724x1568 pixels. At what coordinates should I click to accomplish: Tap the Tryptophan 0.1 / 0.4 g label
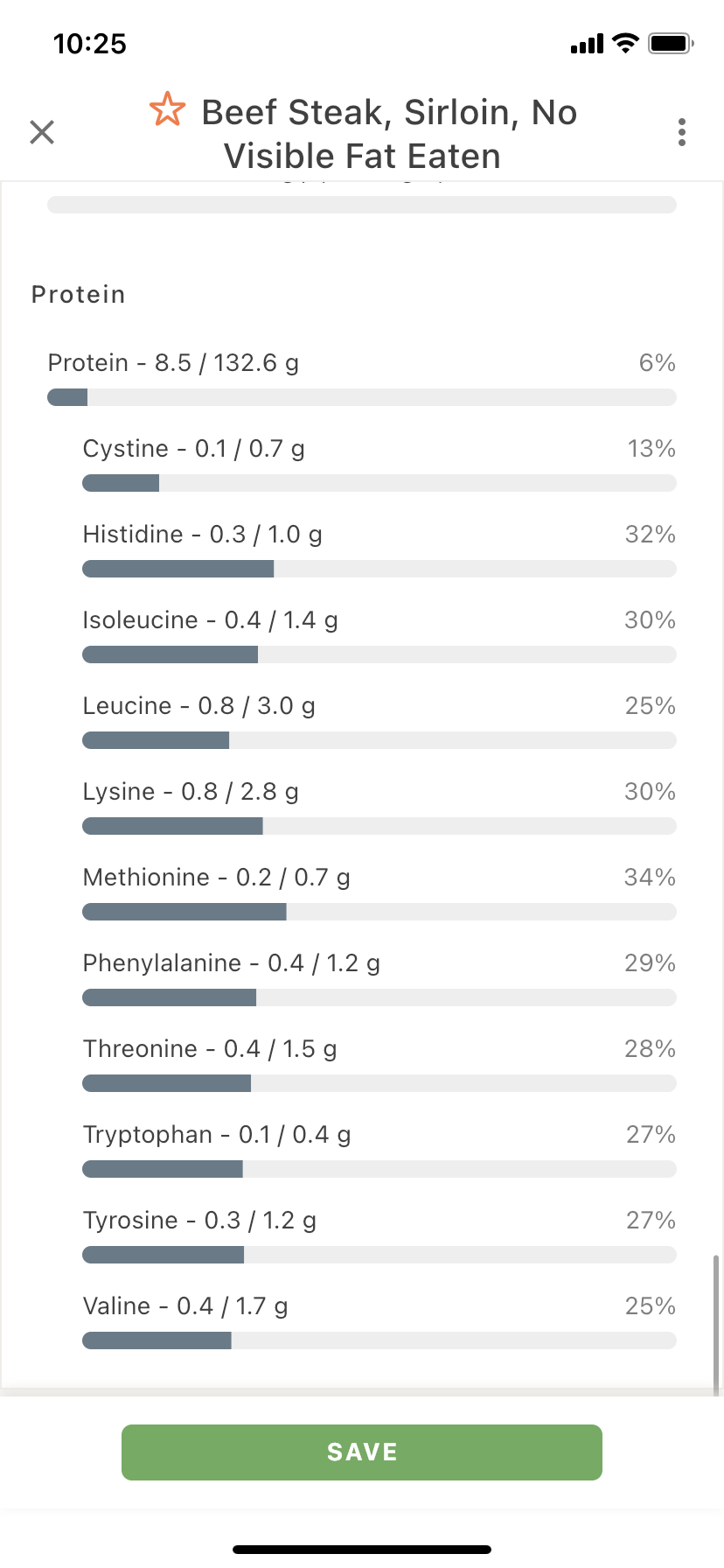click(x=217, y=1135)
